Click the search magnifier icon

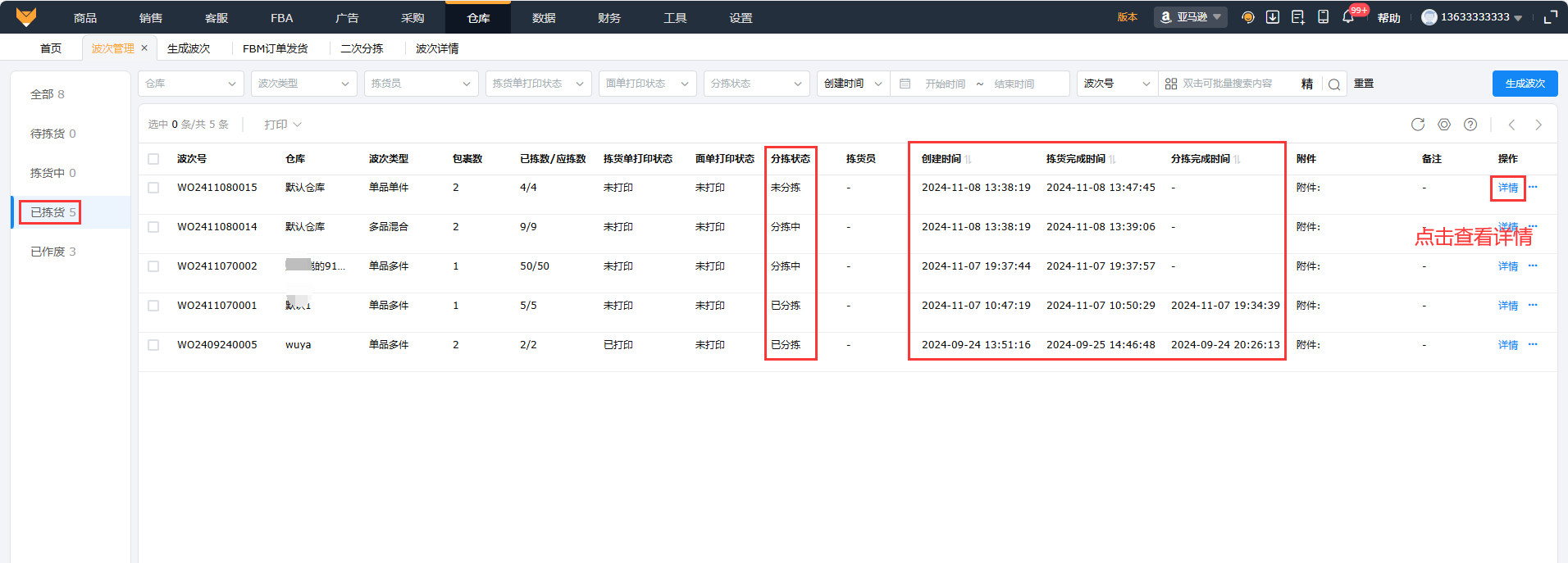pyautogui.click(x=1334, y=84)
